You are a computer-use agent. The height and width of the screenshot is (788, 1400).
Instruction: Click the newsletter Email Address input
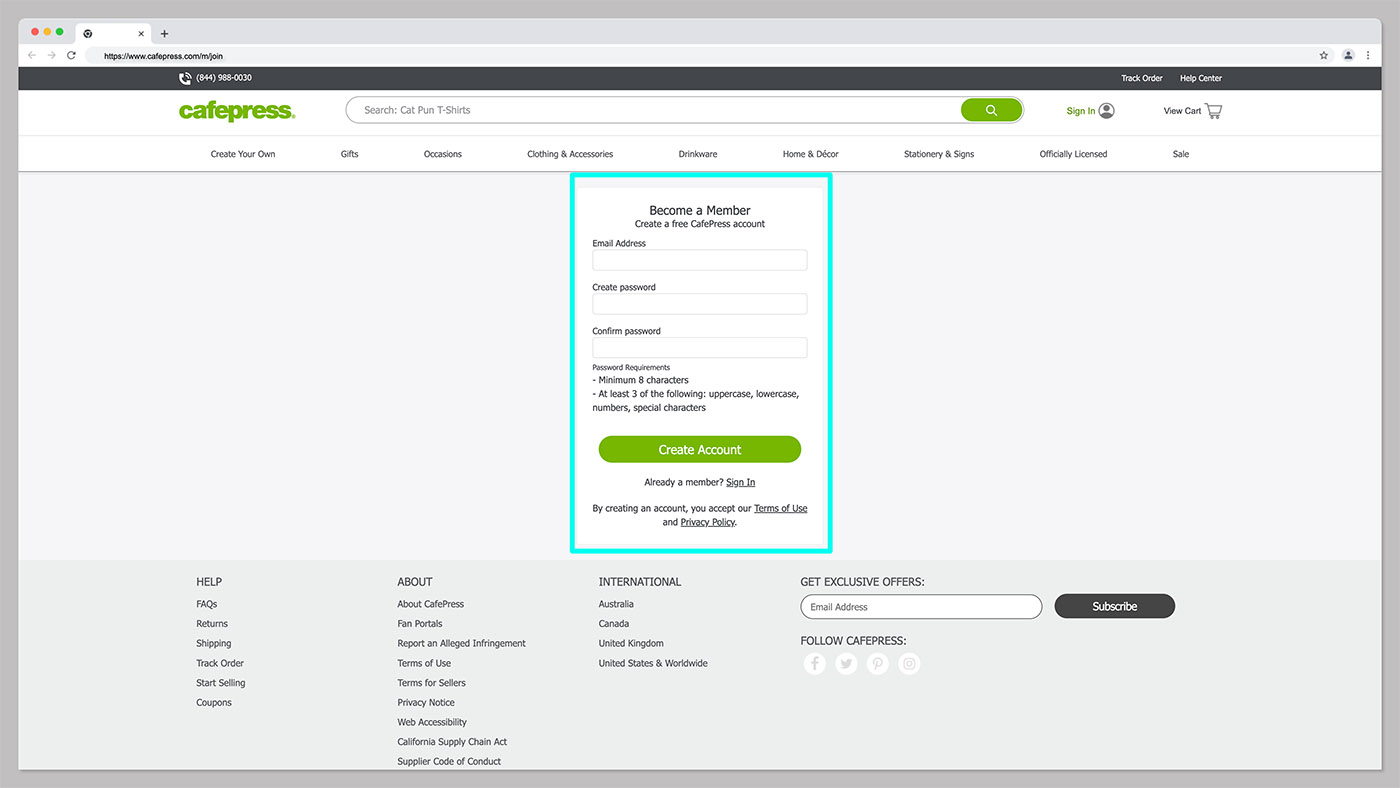pyautogui.click(x=920, y=607)
